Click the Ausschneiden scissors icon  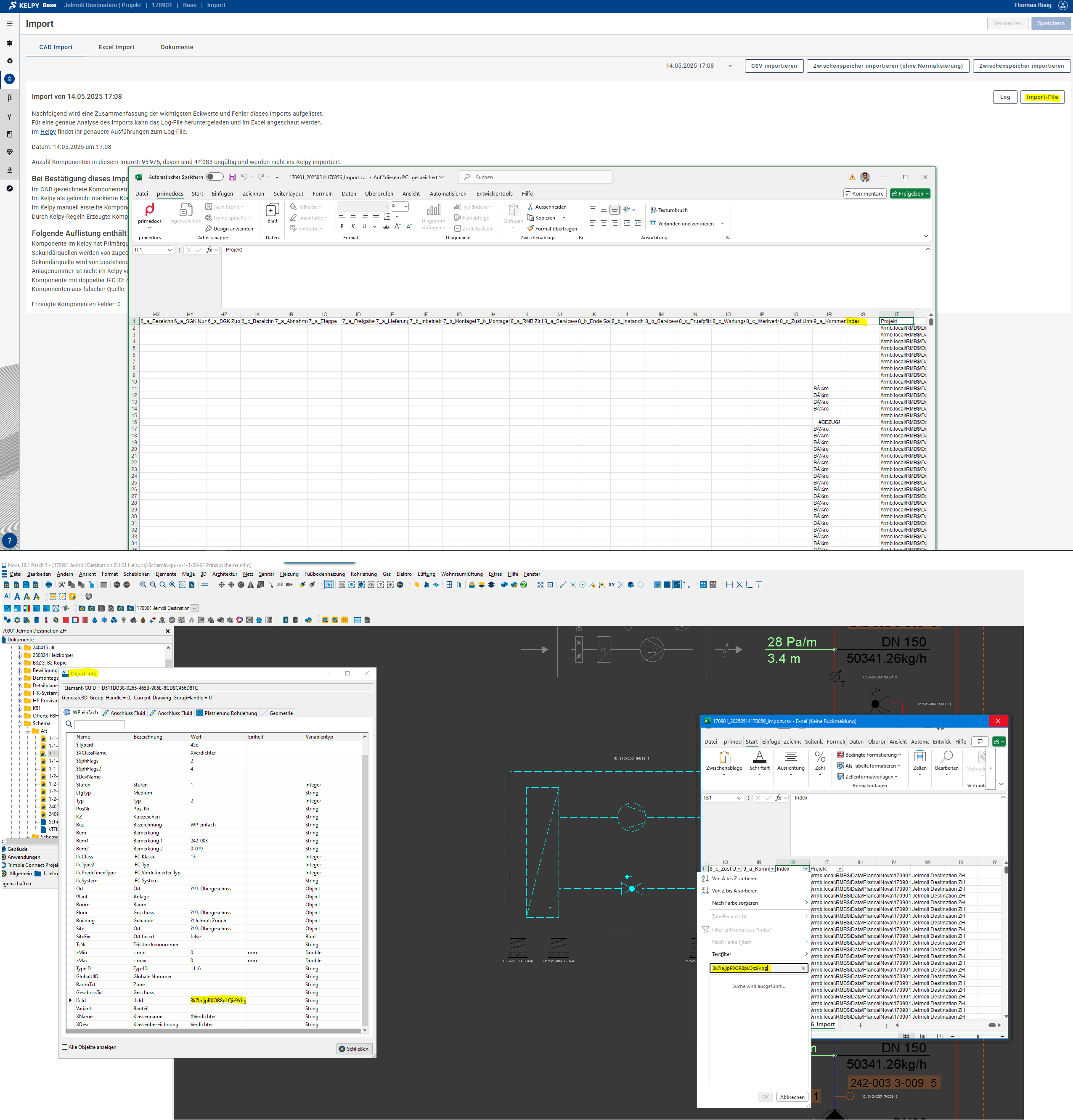coord(530,207)
